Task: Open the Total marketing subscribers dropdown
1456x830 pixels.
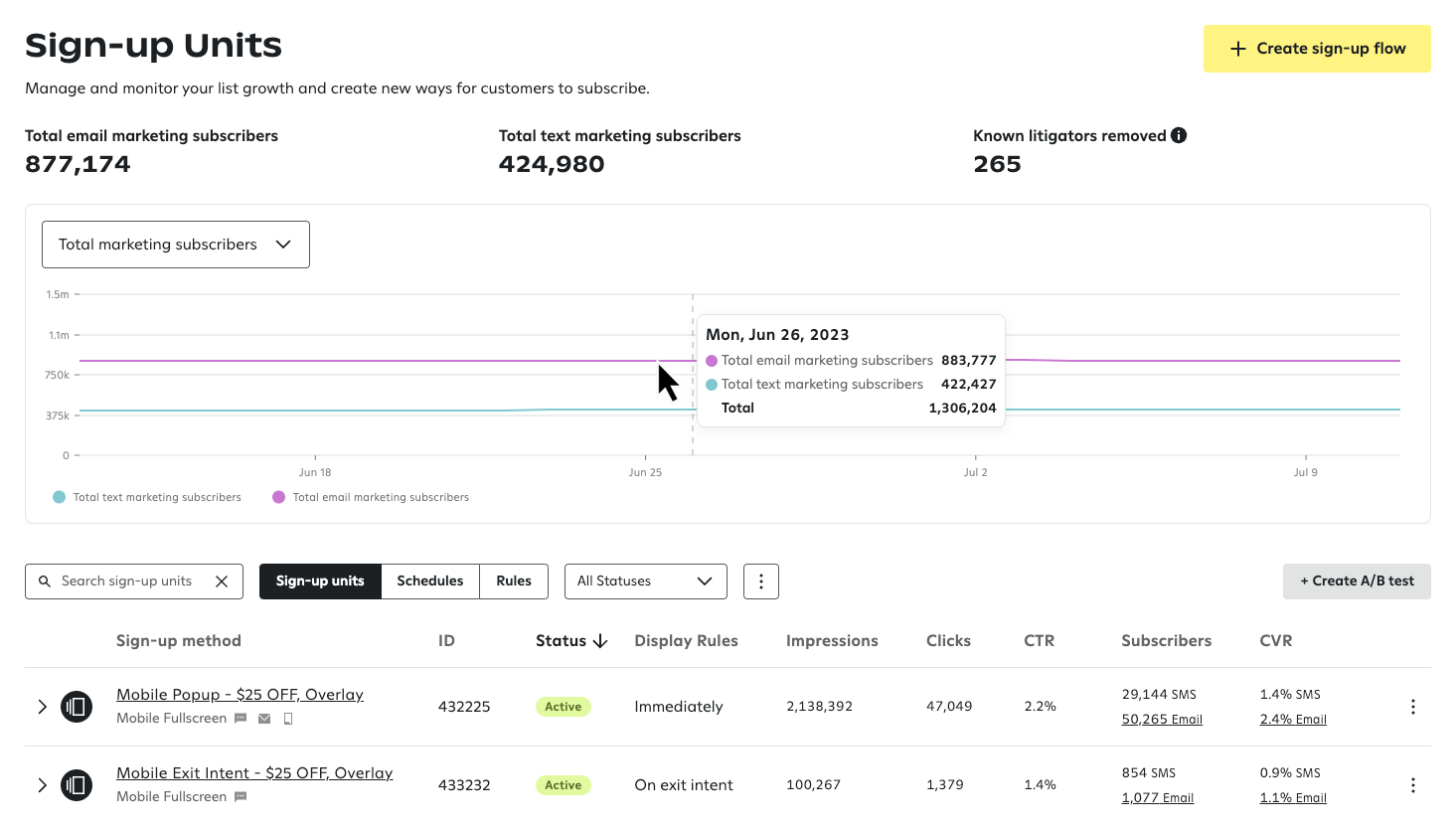Action: [x=175, y=244]
